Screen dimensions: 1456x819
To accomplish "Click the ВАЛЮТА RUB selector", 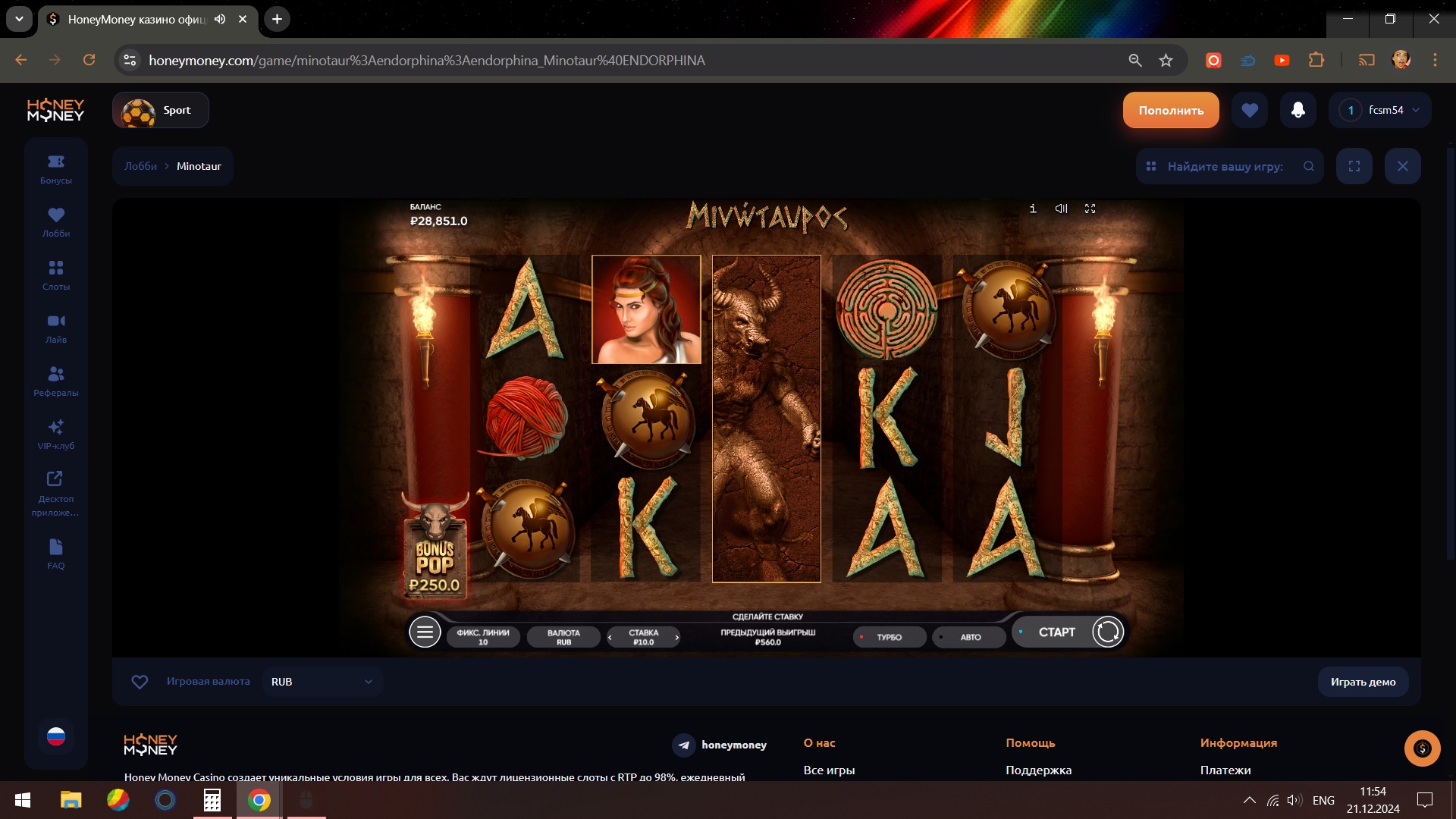I will tap(563, 637).
